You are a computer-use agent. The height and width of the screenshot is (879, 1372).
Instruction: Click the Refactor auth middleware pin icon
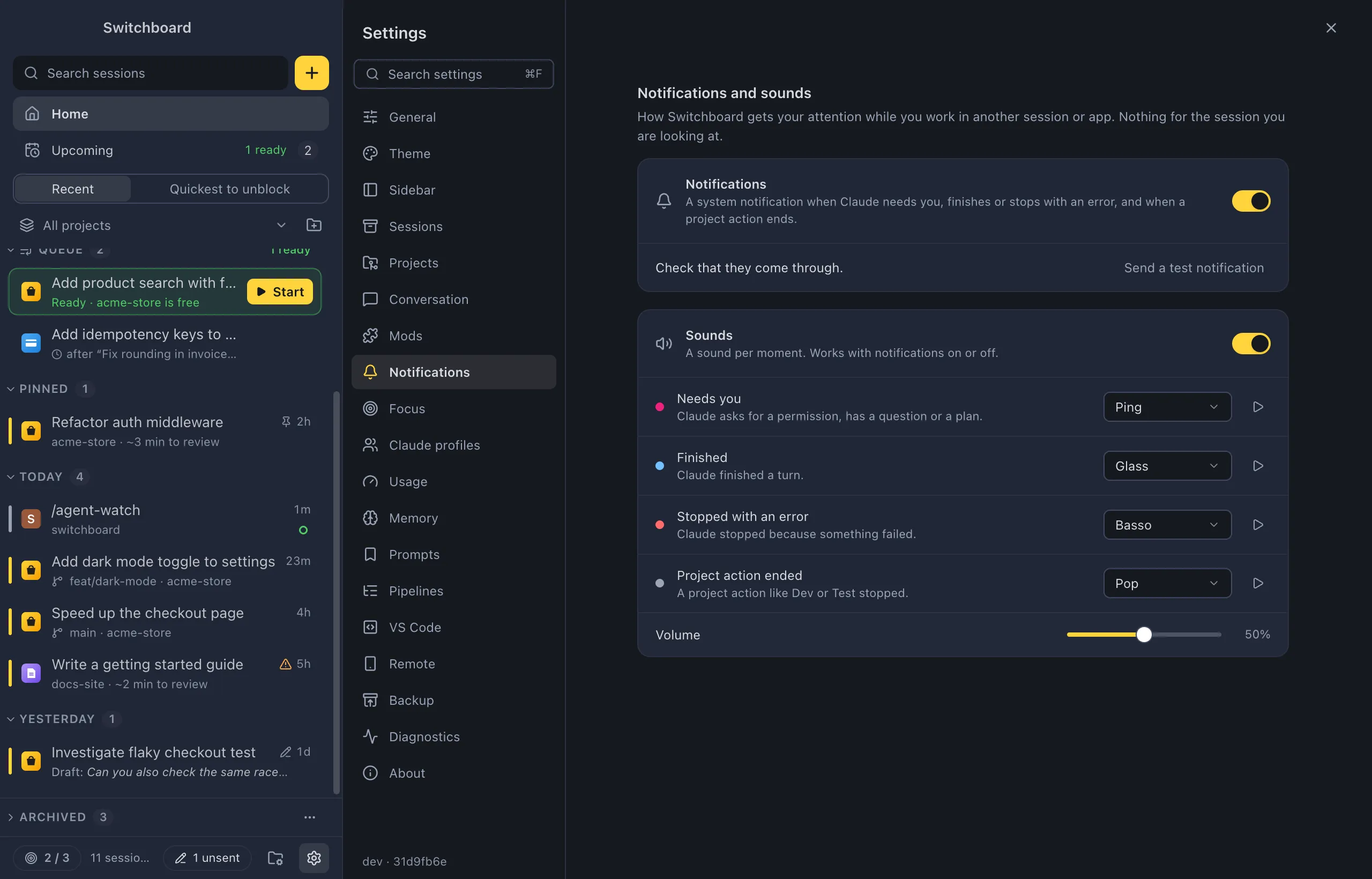pos(286,421)
